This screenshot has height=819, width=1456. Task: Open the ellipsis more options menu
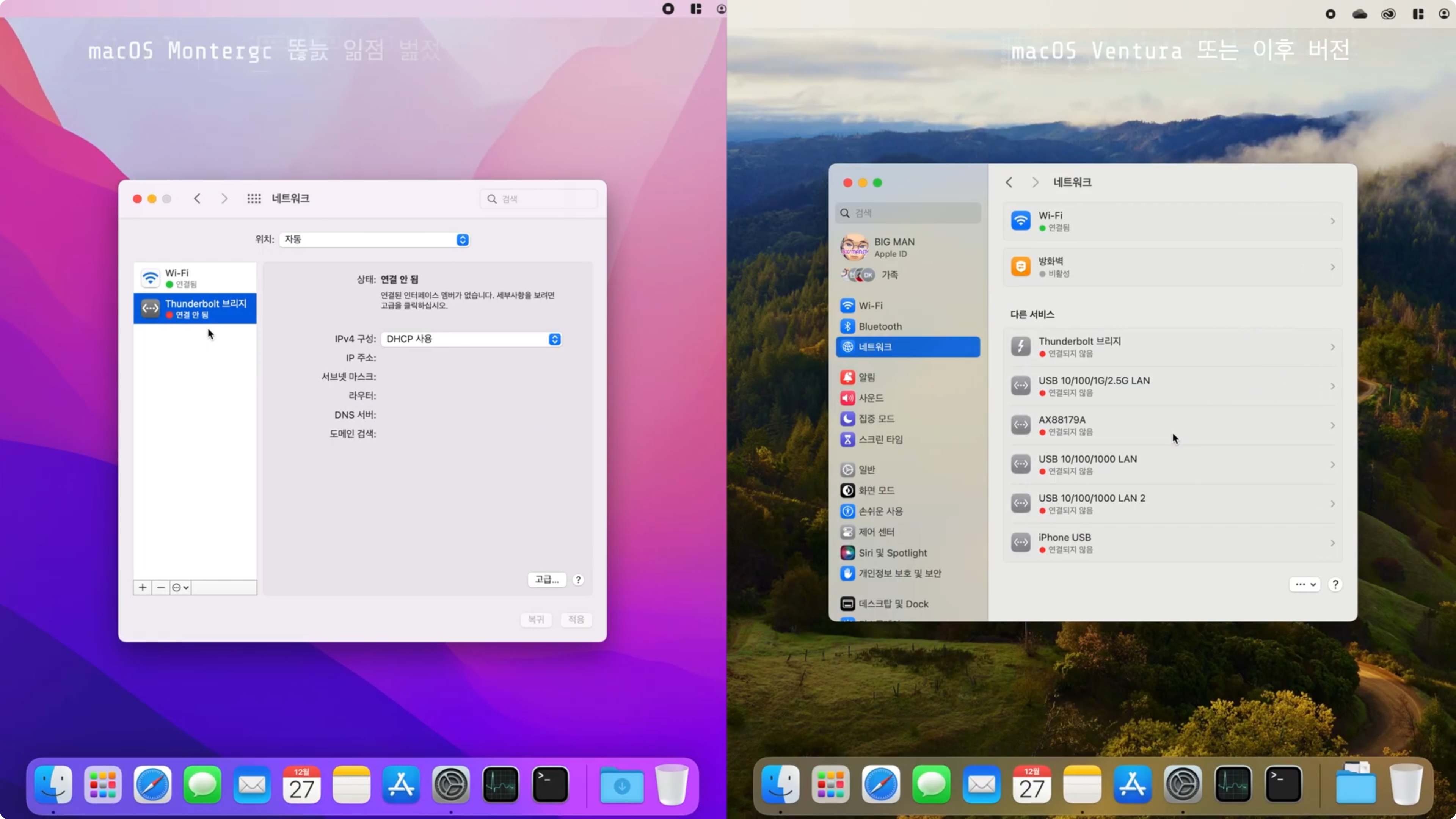click(1304, 584)
